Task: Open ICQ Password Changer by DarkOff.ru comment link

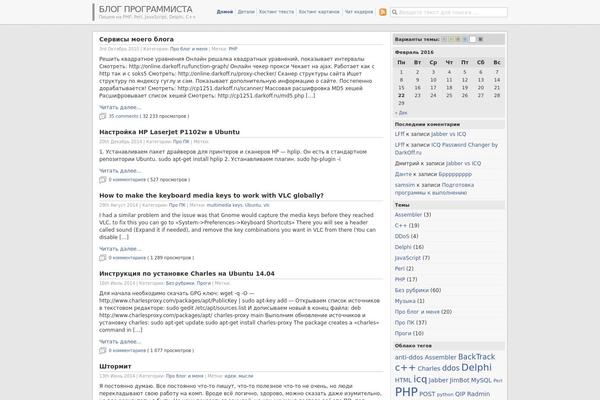Action: (x=446, y=149)
